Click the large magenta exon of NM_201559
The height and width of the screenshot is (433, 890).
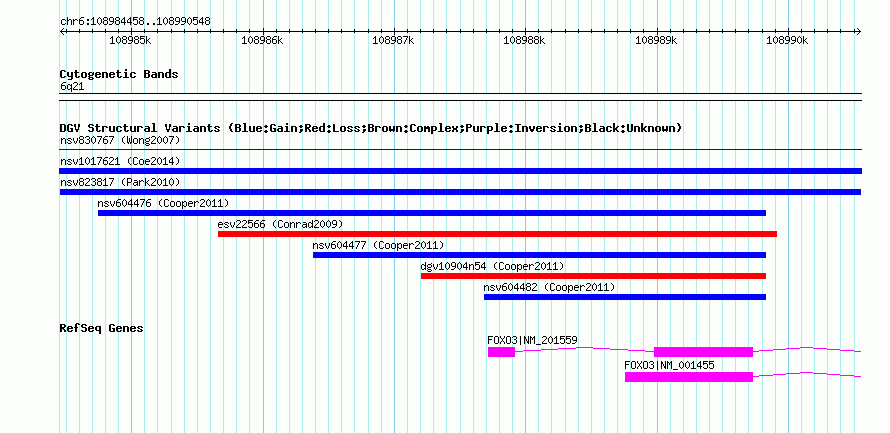coord(703,352)
